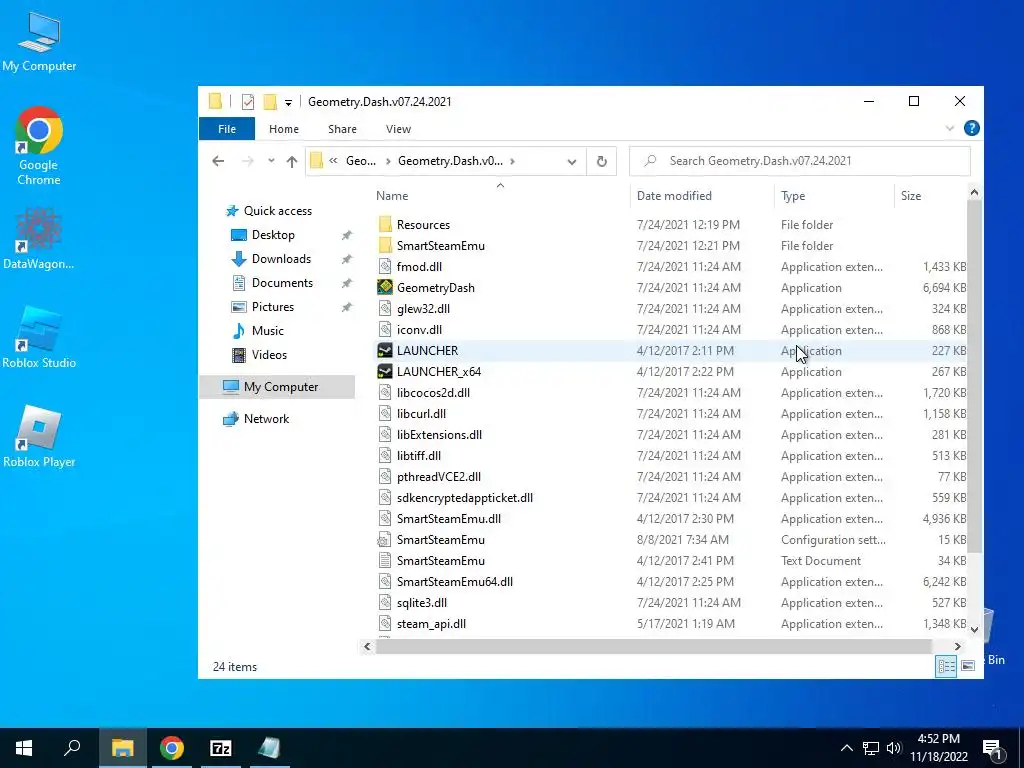Image resolution: width=1024 pixels, height=768 pixels.
Task: Click the search box for Geometry.Dash.v07.24.2021
Action: (799, 161)
